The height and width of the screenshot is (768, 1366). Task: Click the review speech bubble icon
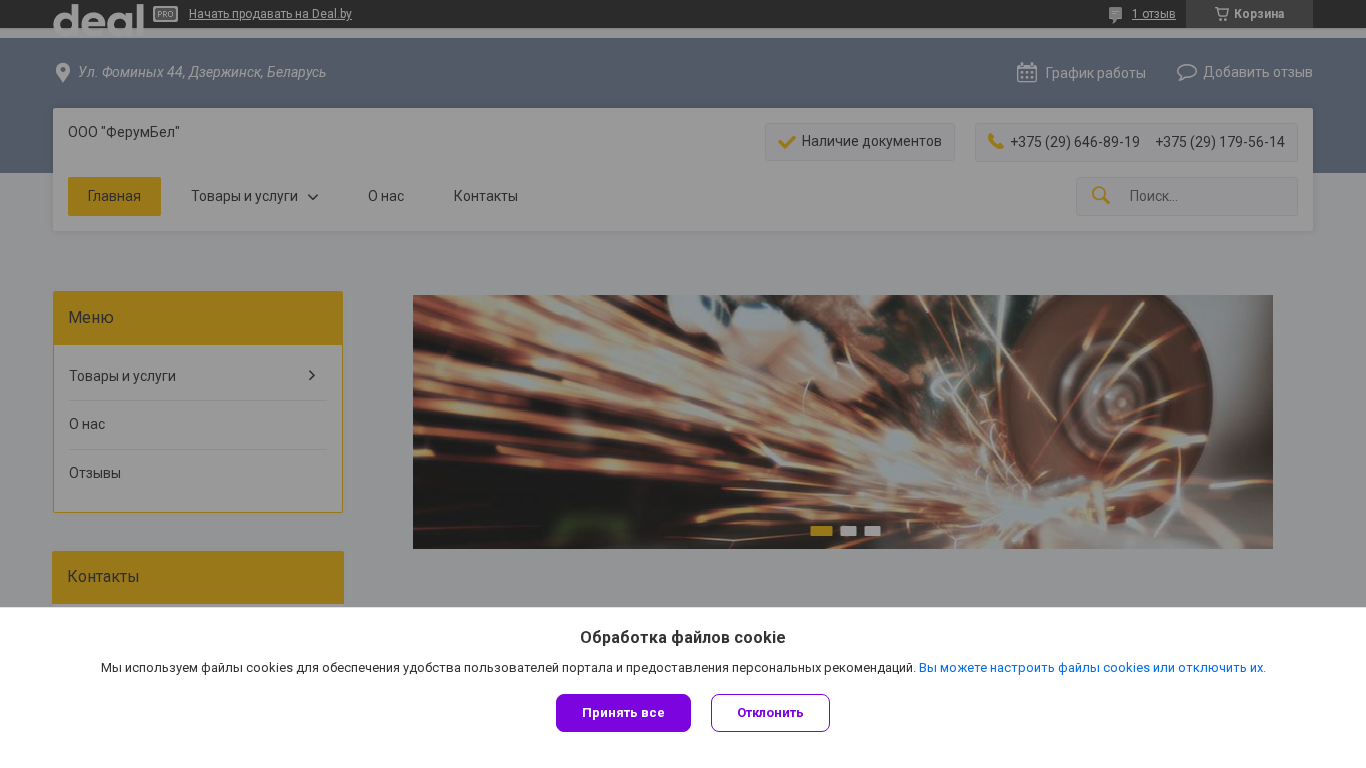(1115, 14)
